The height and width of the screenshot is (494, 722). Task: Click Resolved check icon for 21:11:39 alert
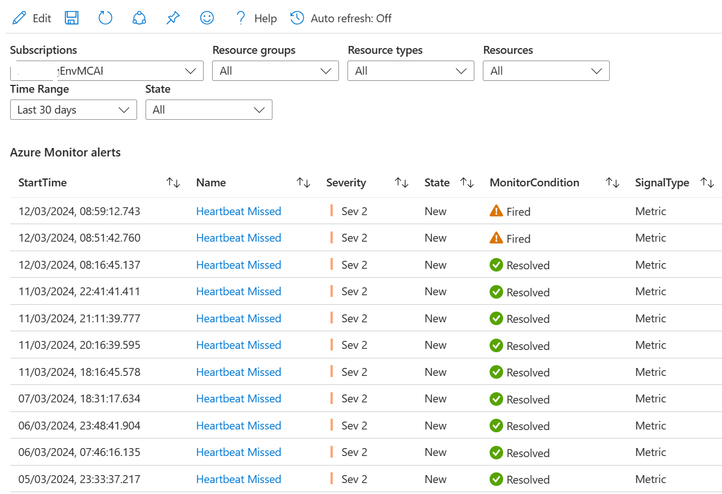click(x=496, y=318)
